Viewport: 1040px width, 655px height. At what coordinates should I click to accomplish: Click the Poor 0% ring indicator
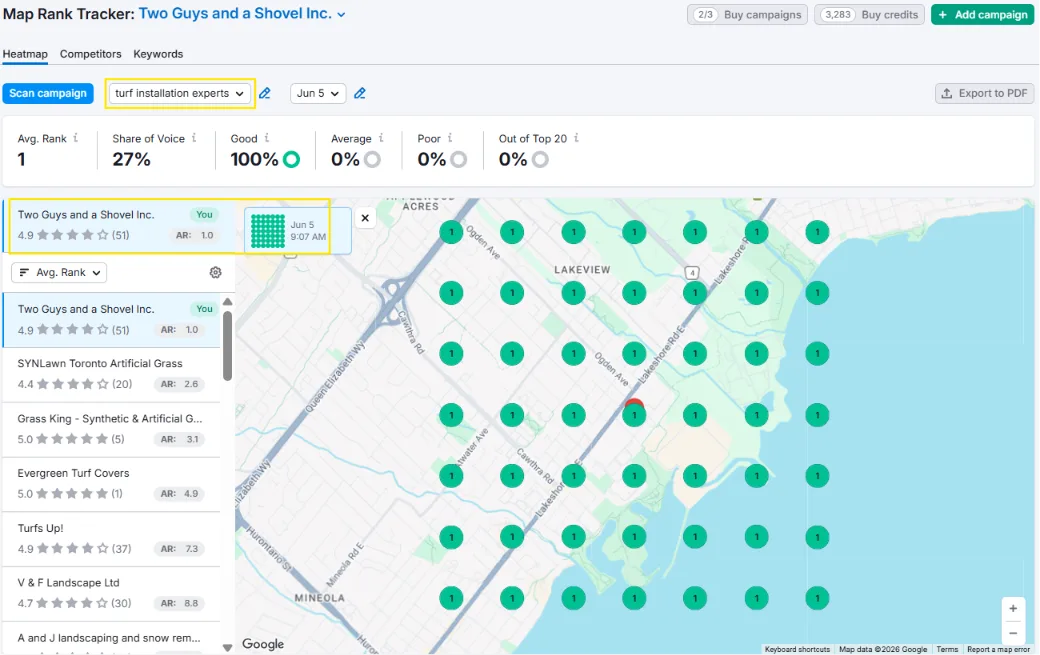click(x=458, y=159)
